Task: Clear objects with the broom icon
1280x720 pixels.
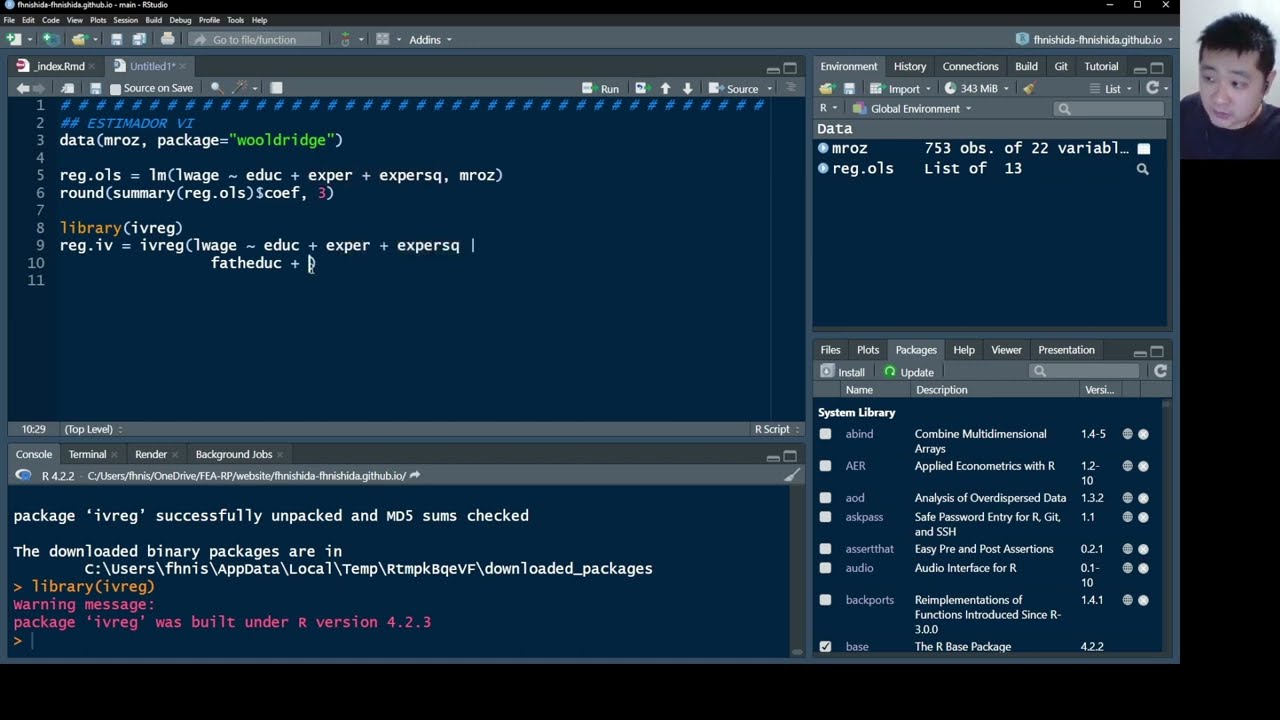Action: 1028,88
